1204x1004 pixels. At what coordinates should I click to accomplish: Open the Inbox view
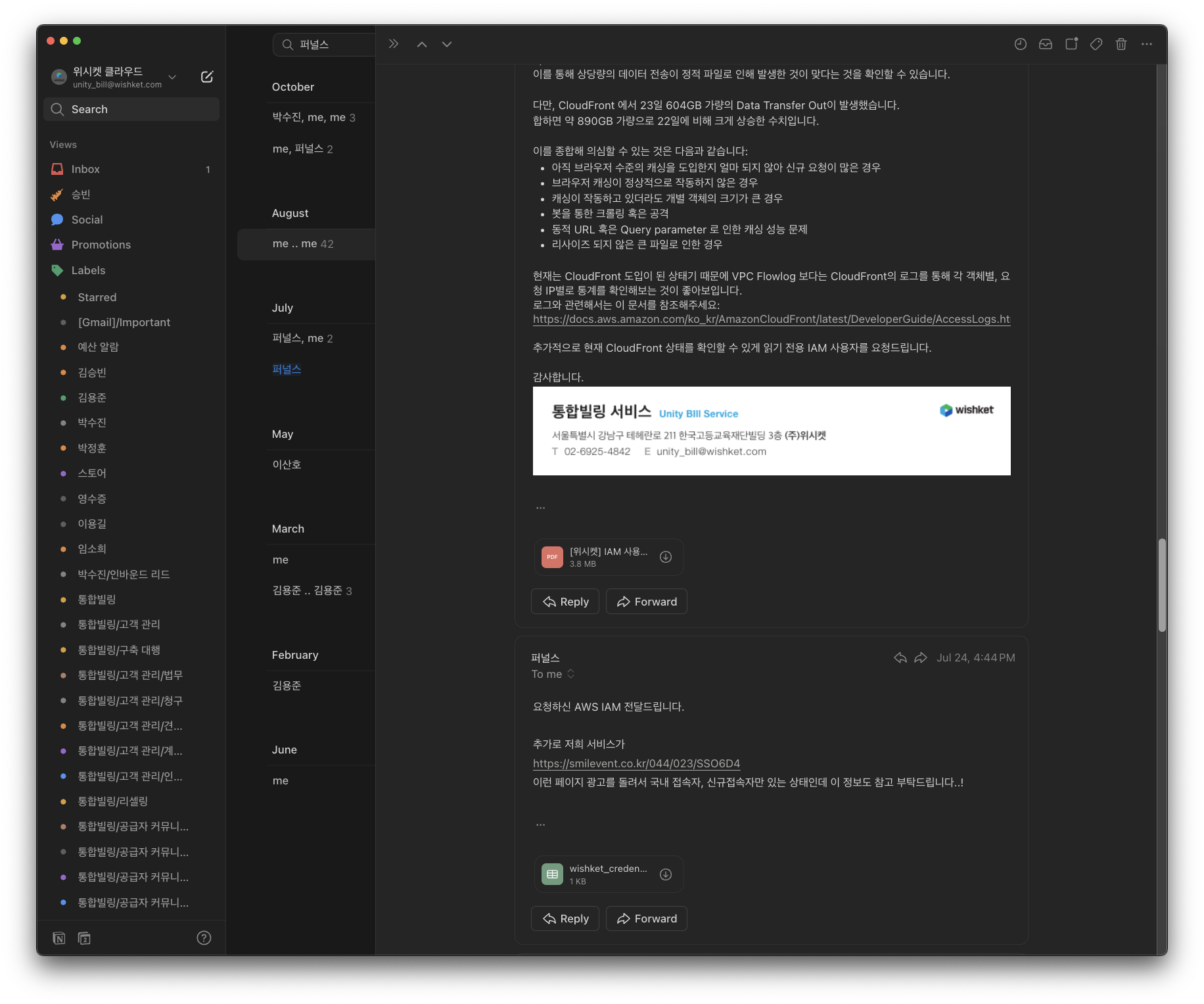tap(85, 169)
